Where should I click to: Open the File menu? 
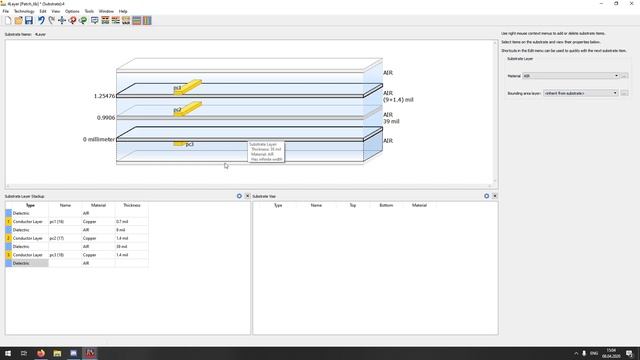[6, 11]
